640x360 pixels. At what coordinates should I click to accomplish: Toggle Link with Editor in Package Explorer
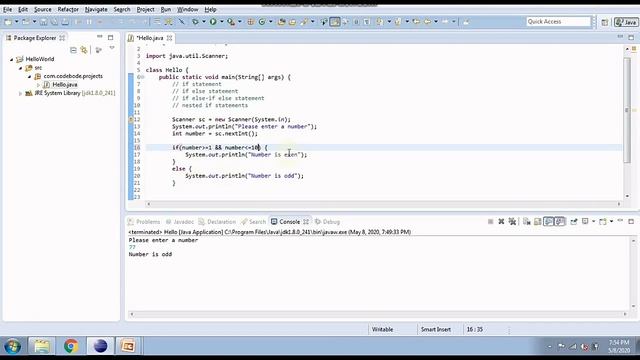coord(84,50)
